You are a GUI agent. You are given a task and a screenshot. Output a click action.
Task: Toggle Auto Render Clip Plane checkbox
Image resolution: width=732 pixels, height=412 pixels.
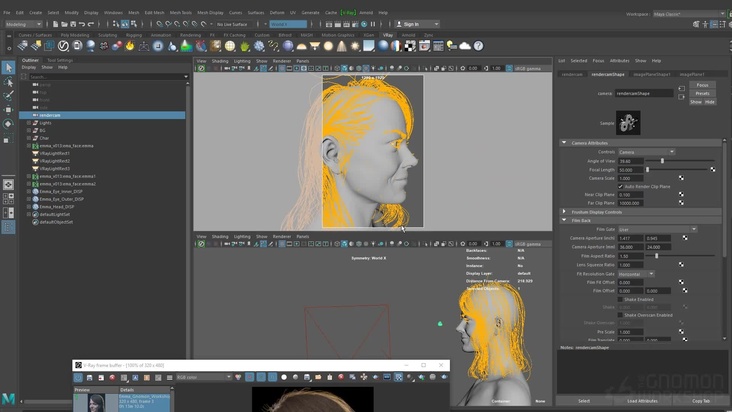620,186
